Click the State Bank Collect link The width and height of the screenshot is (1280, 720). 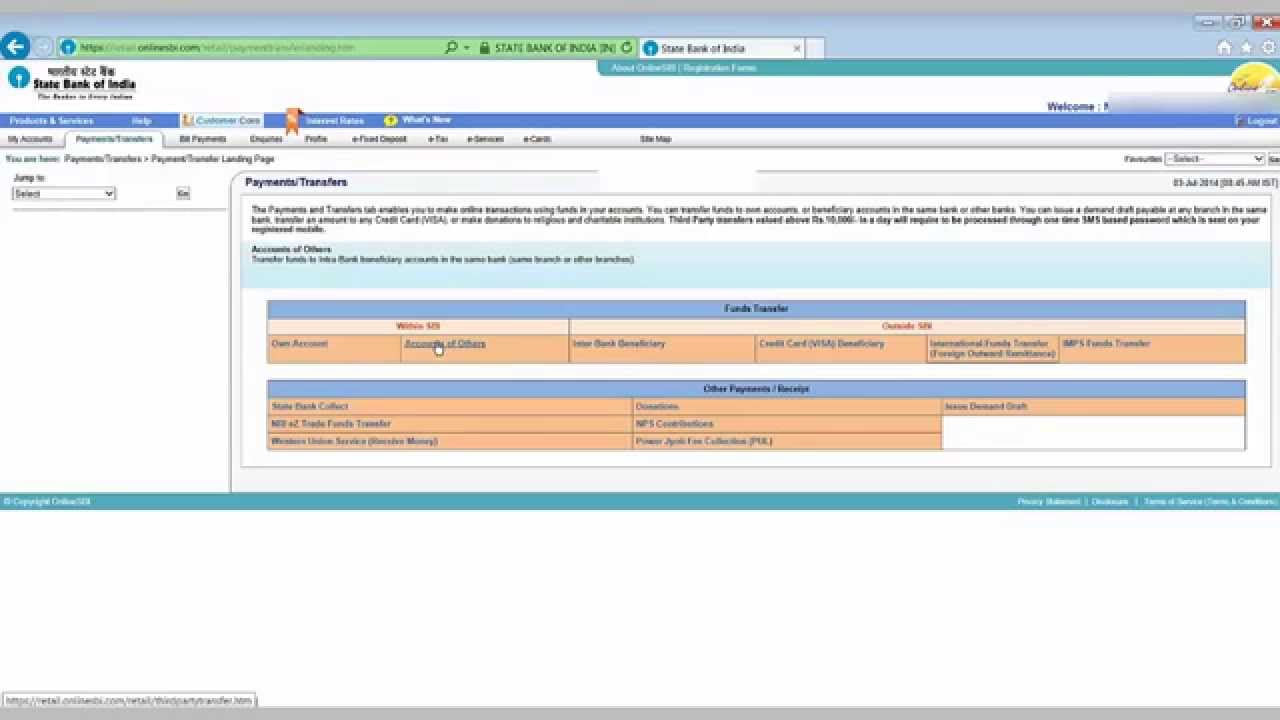pyautogui.click(x=310, y=407)
